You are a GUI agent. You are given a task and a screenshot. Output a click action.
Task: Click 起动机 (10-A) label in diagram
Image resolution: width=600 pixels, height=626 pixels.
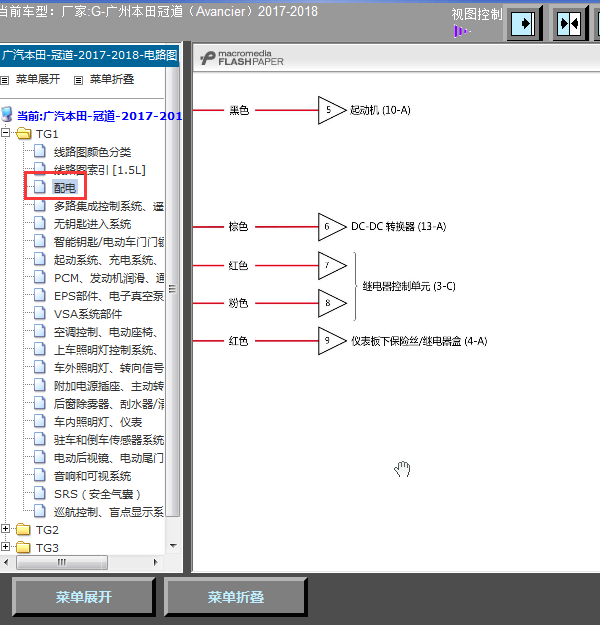(x=380, y=110)
